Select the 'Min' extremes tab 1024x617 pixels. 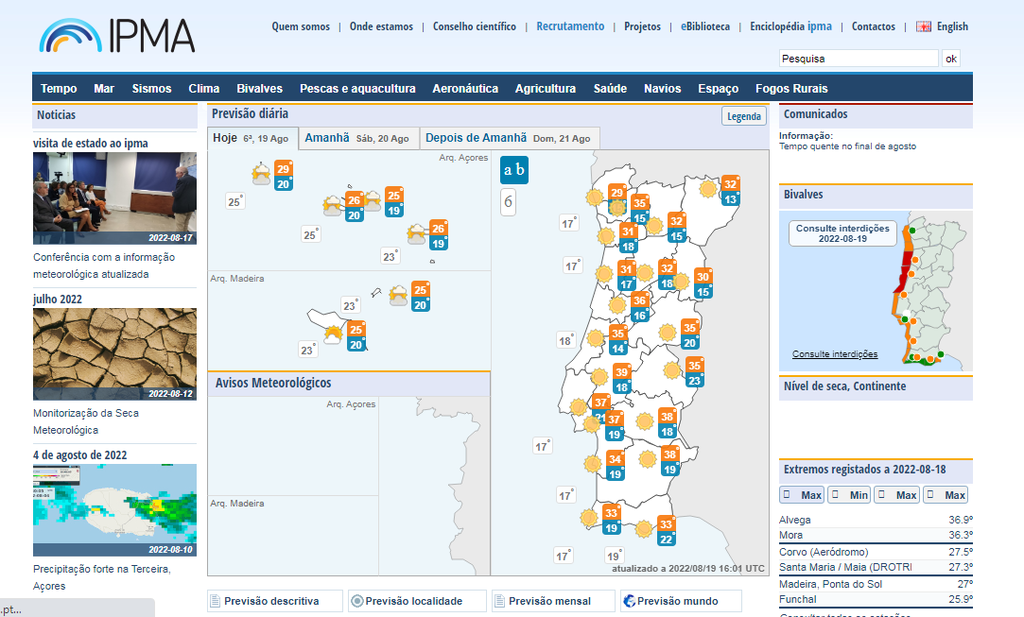(x=850, y=495)
